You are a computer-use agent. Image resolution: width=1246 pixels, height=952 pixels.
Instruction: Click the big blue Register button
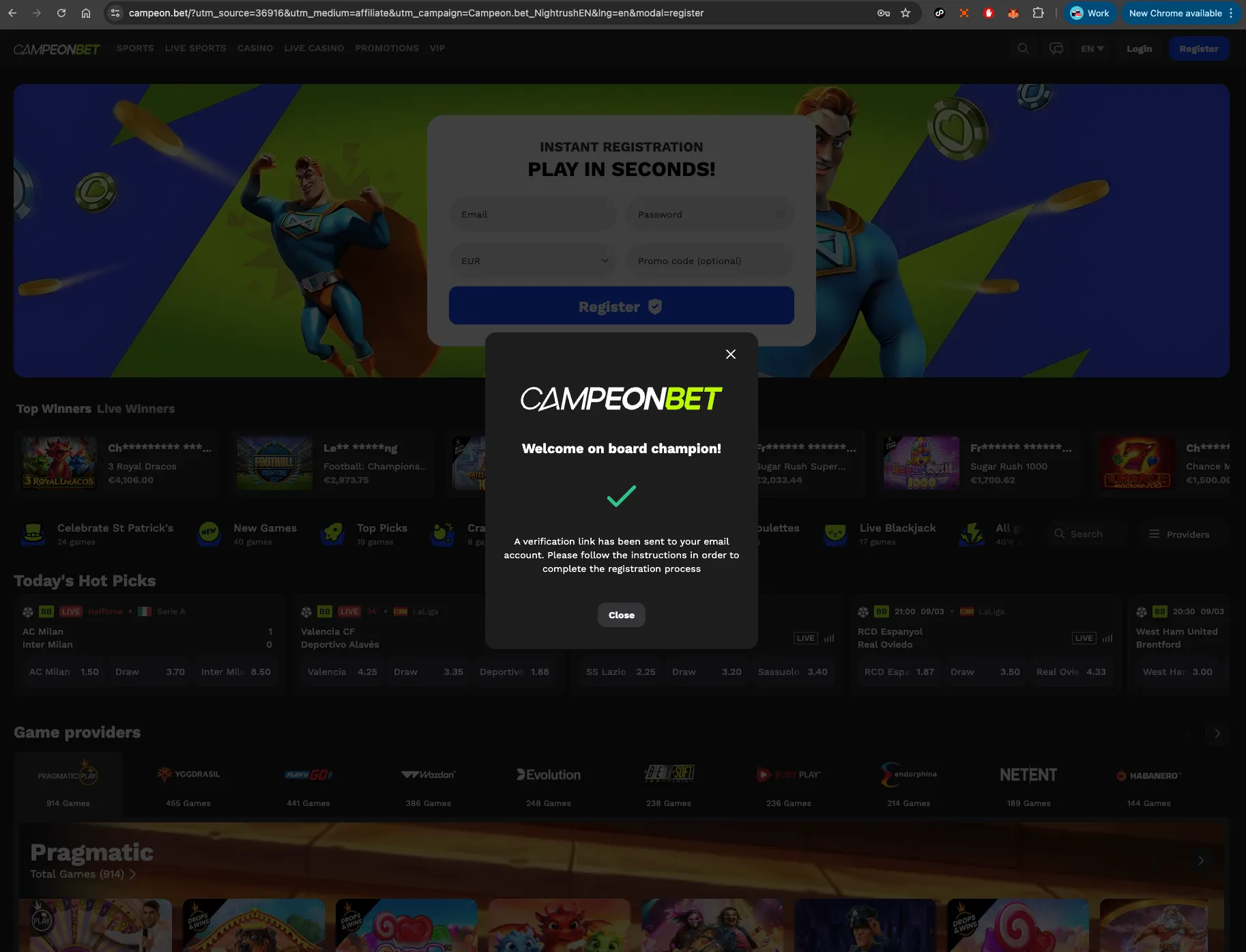[x=622, y=306]
